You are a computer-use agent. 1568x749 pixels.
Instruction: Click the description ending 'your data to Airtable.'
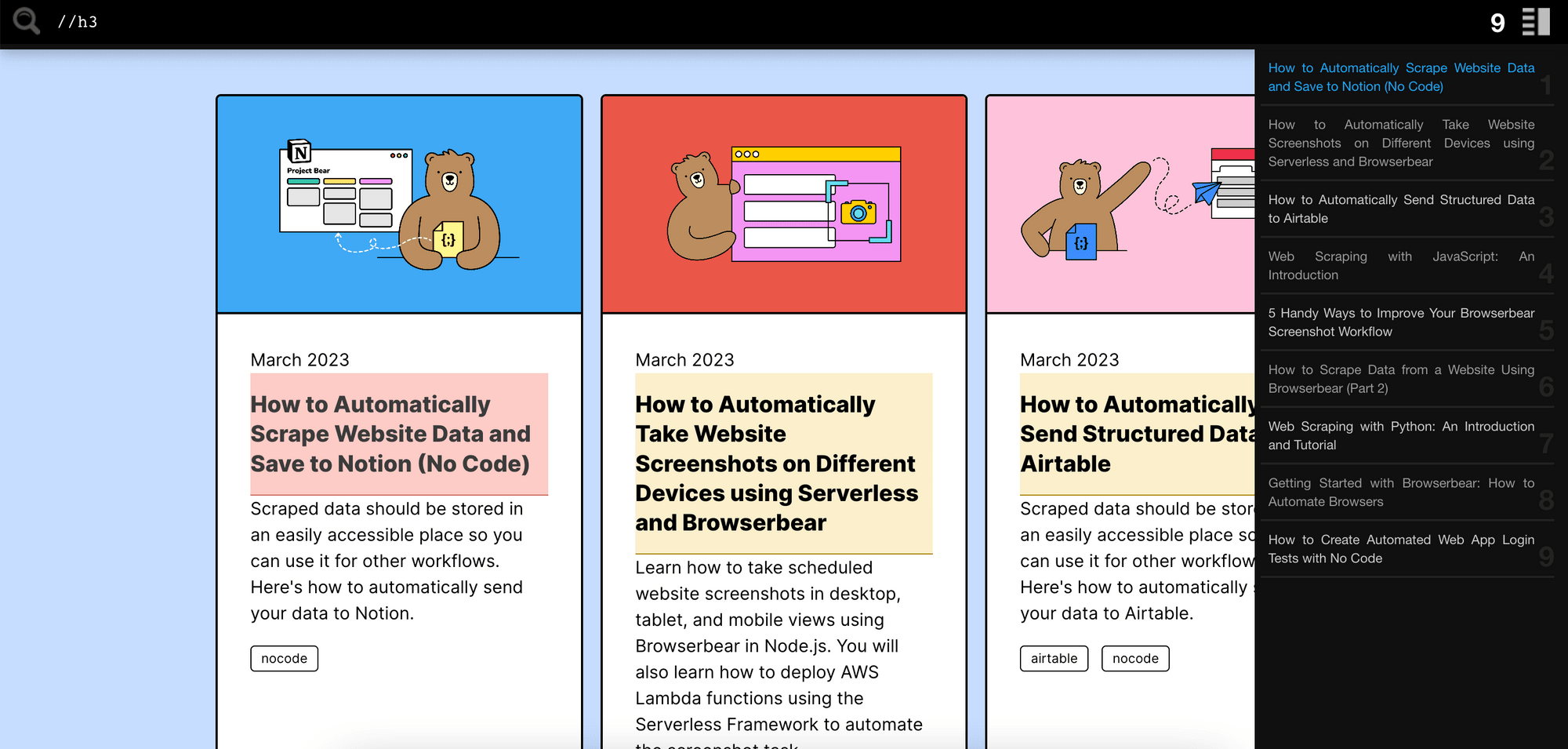point(1138,561)
